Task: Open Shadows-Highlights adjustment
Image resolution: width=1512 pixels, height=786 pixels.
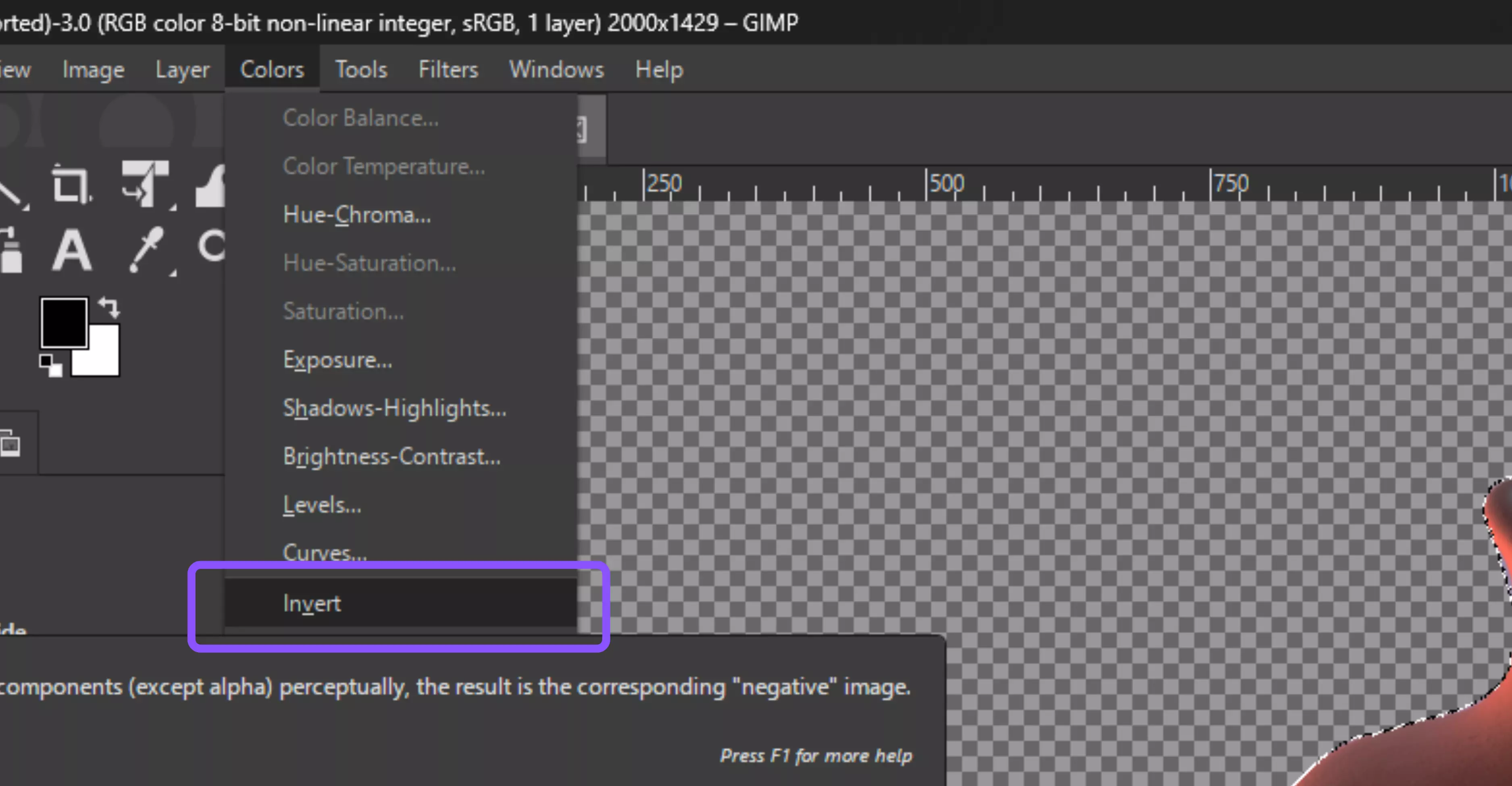Action: click(x=394, y=408)
